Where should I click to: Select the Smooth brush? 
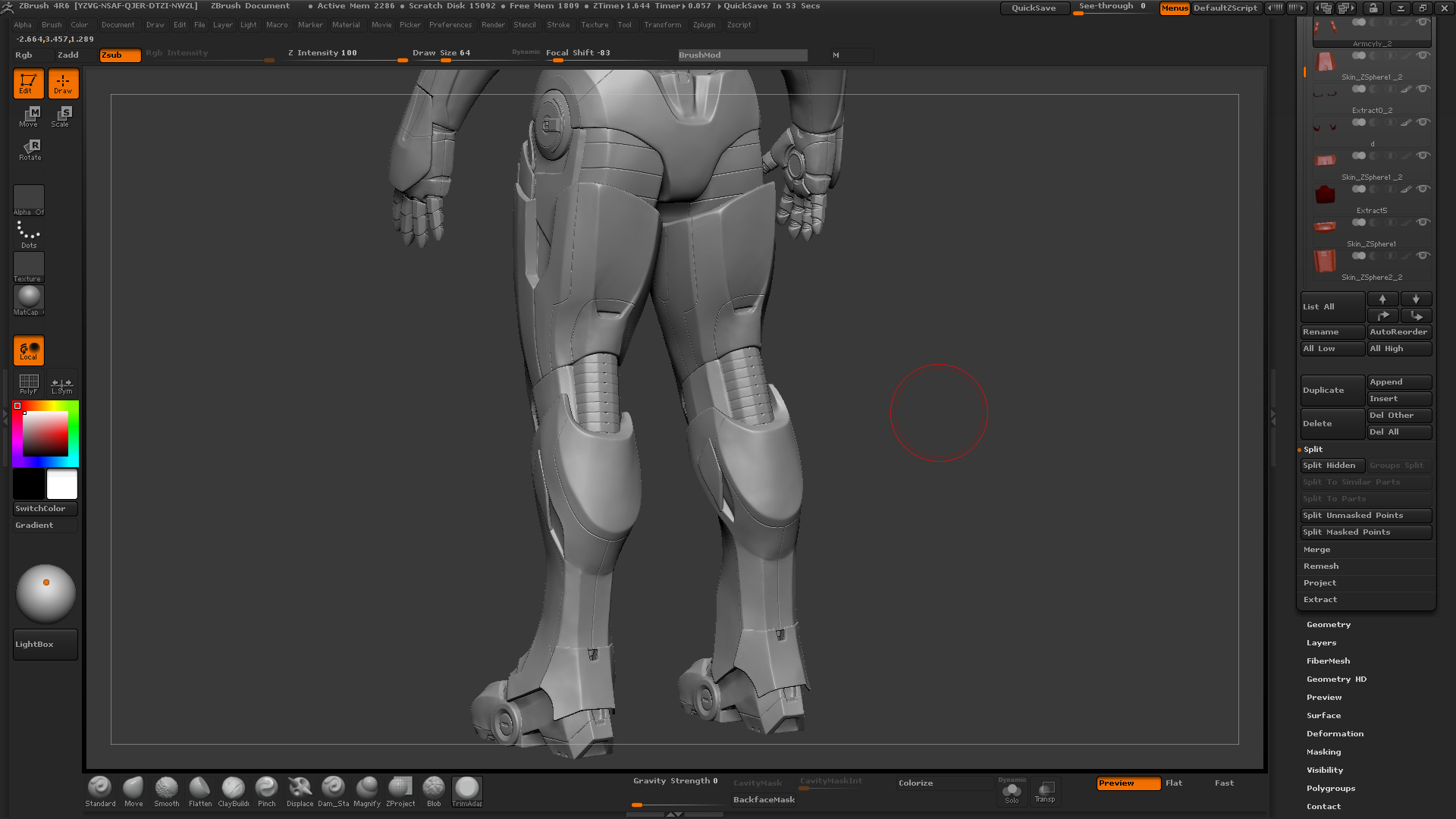(167, 792)
